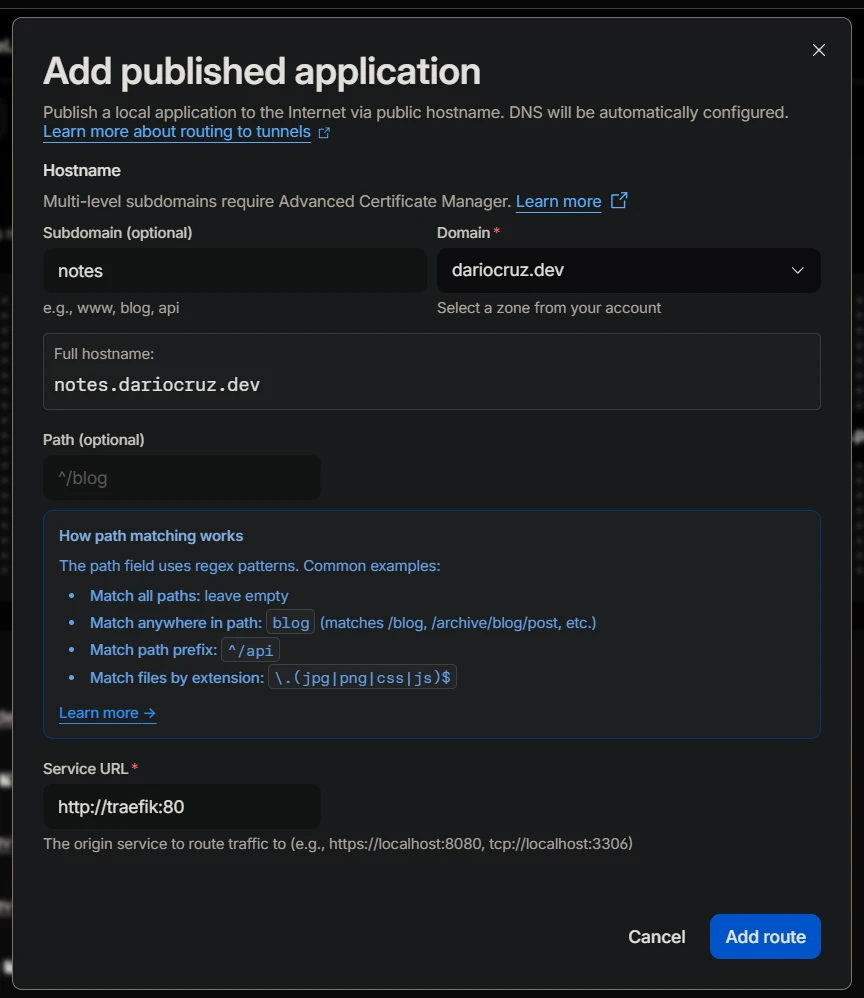Focus the Path field with ^/blog placeholder
The width and height of the screenshot is (864, 998).
(181, 477)
